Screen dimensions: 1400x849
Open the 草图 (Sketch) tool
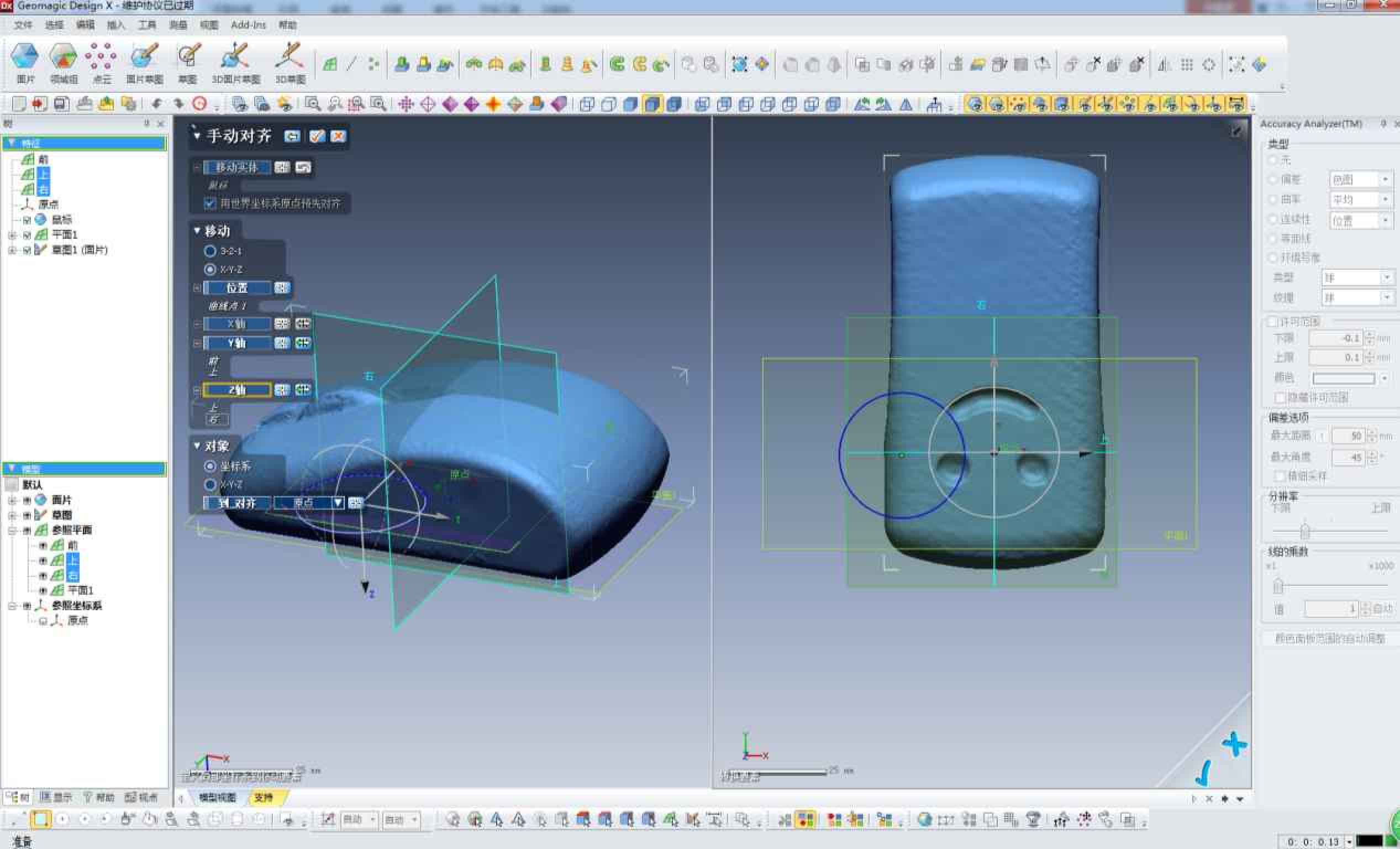[188, 62]
